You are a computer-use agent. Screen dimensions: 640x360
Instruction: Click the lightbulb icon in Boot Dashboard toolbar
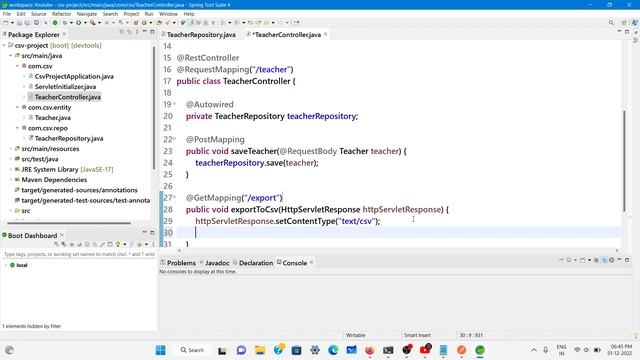tap(118, 244)
